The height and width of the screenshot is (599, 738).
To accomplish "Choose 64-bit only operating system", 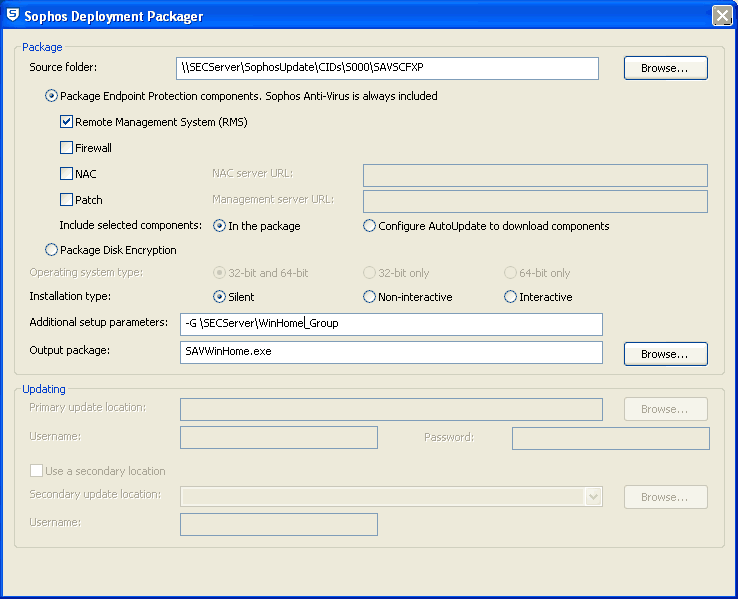I will tap(510, 272).
